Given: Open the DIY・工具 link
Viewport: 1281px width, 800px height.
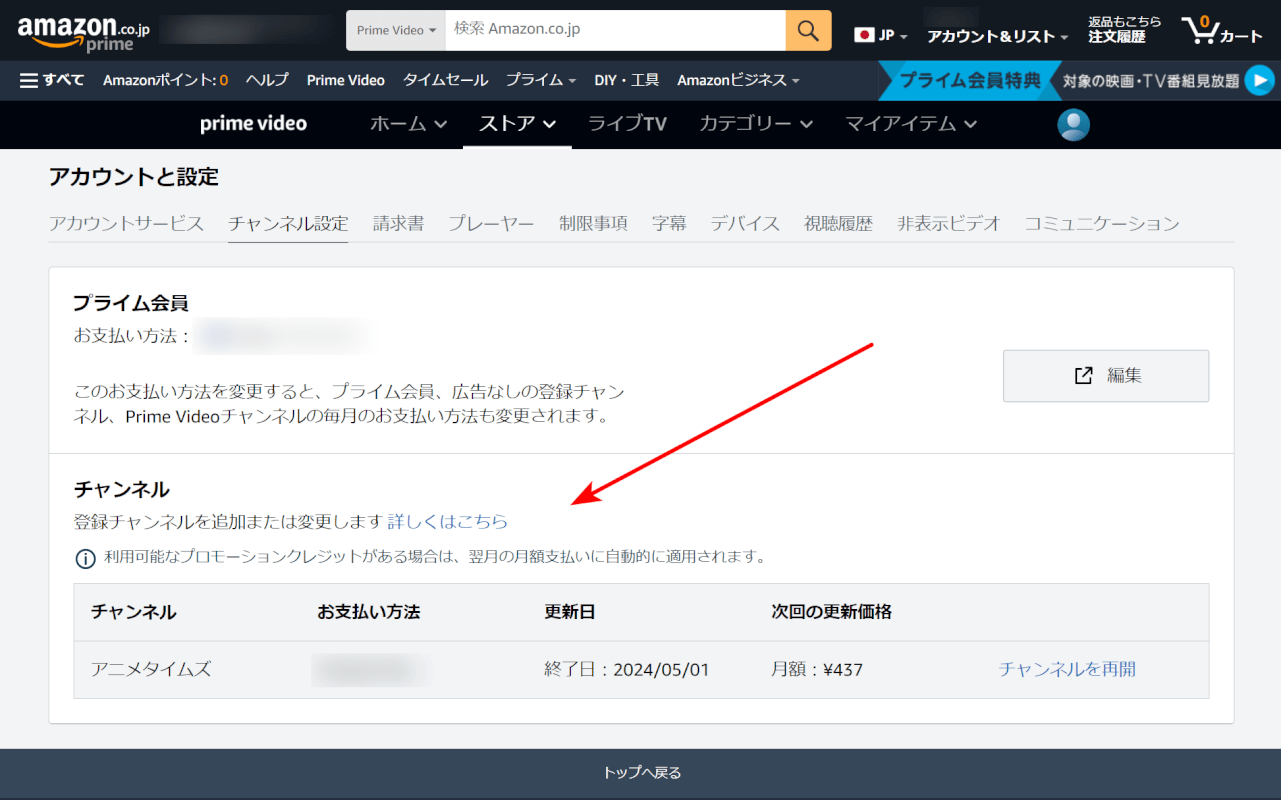Looking at the screenshot, I should click(626, 80).
